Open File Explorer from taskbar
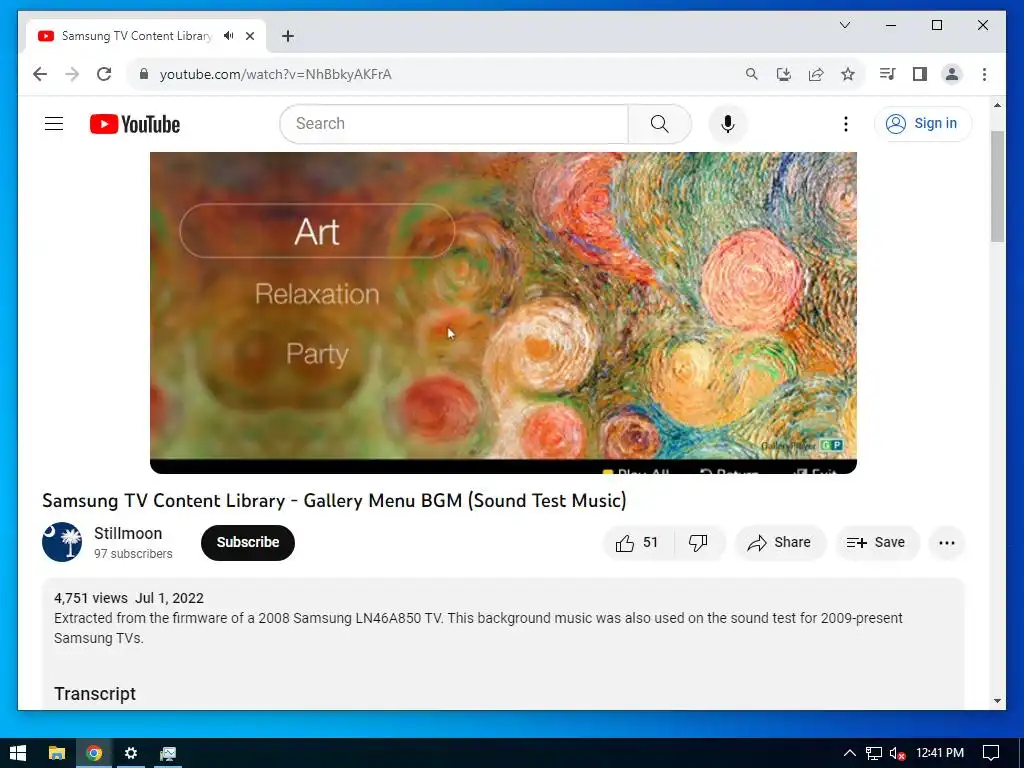 (57, 753)
